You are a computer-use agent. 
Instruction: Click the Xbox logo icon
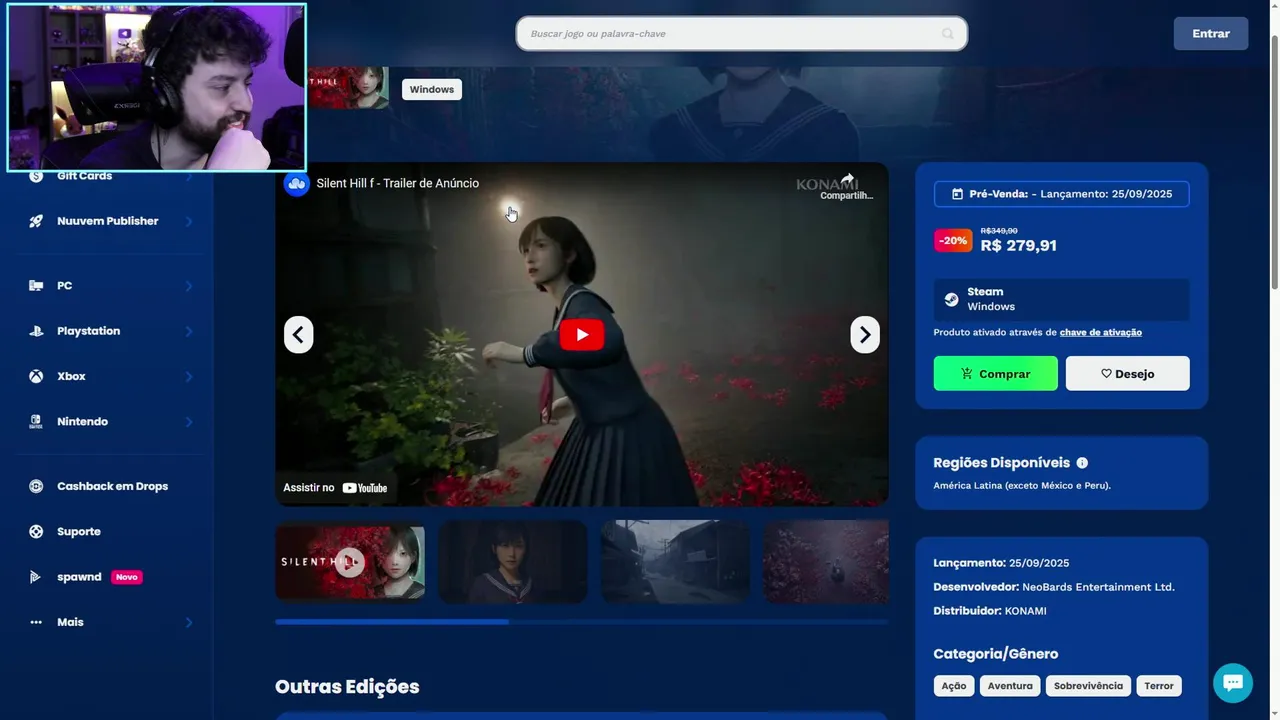[36, 376]
